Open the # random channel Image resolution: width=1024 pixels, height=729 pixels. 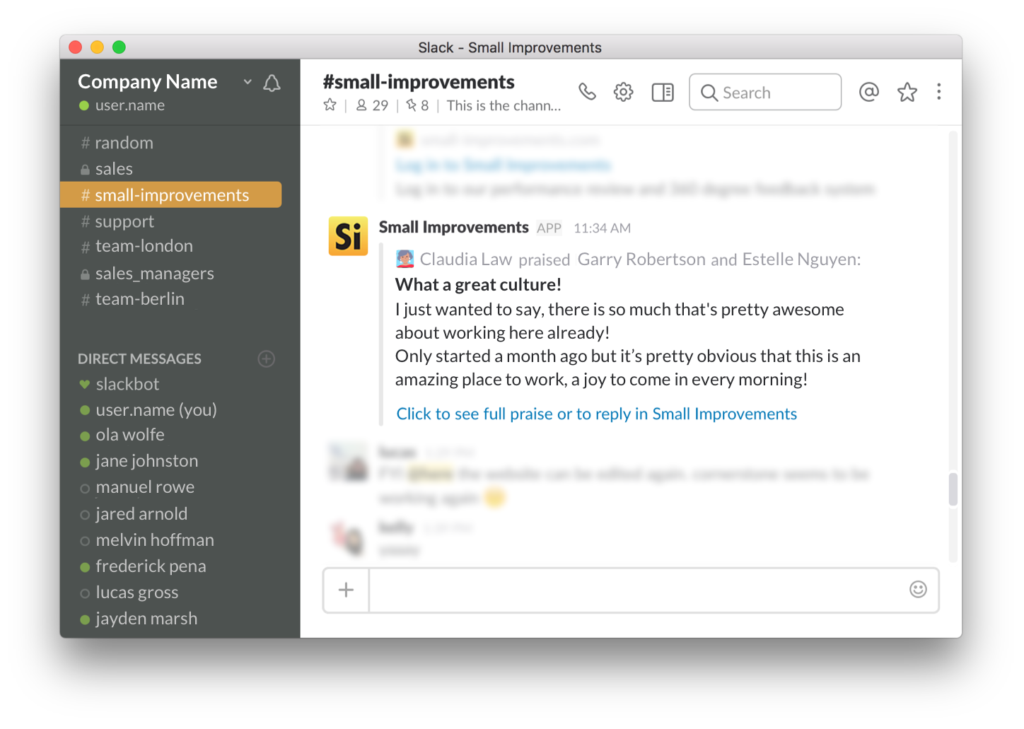click(117, 142)
